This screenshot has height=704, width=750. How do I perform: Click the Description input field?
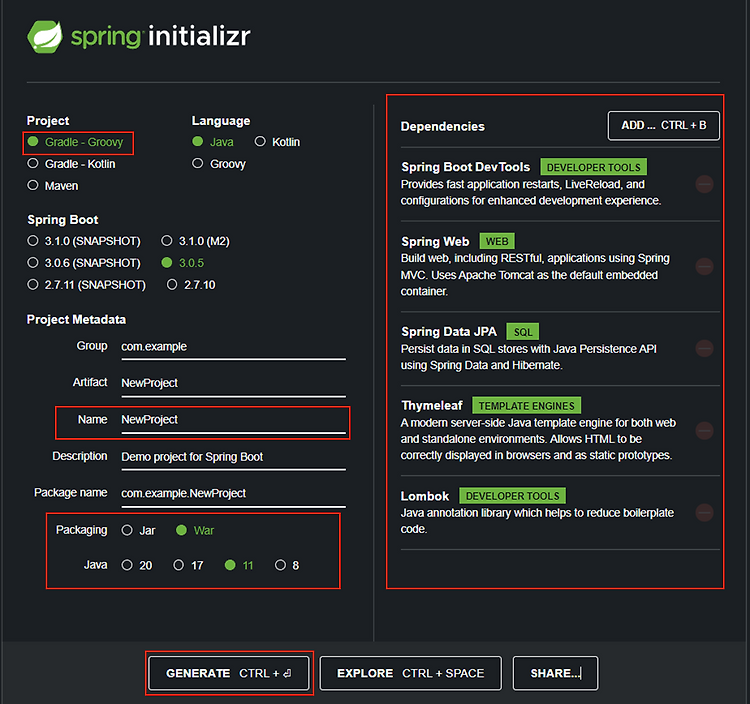coord(233,457)
